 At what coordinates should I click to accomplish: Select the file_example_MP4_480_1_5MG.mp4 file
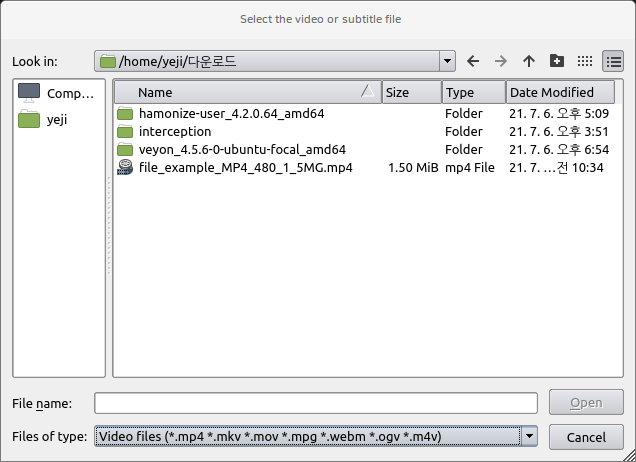pyautogui.click(x=245, y=167)
